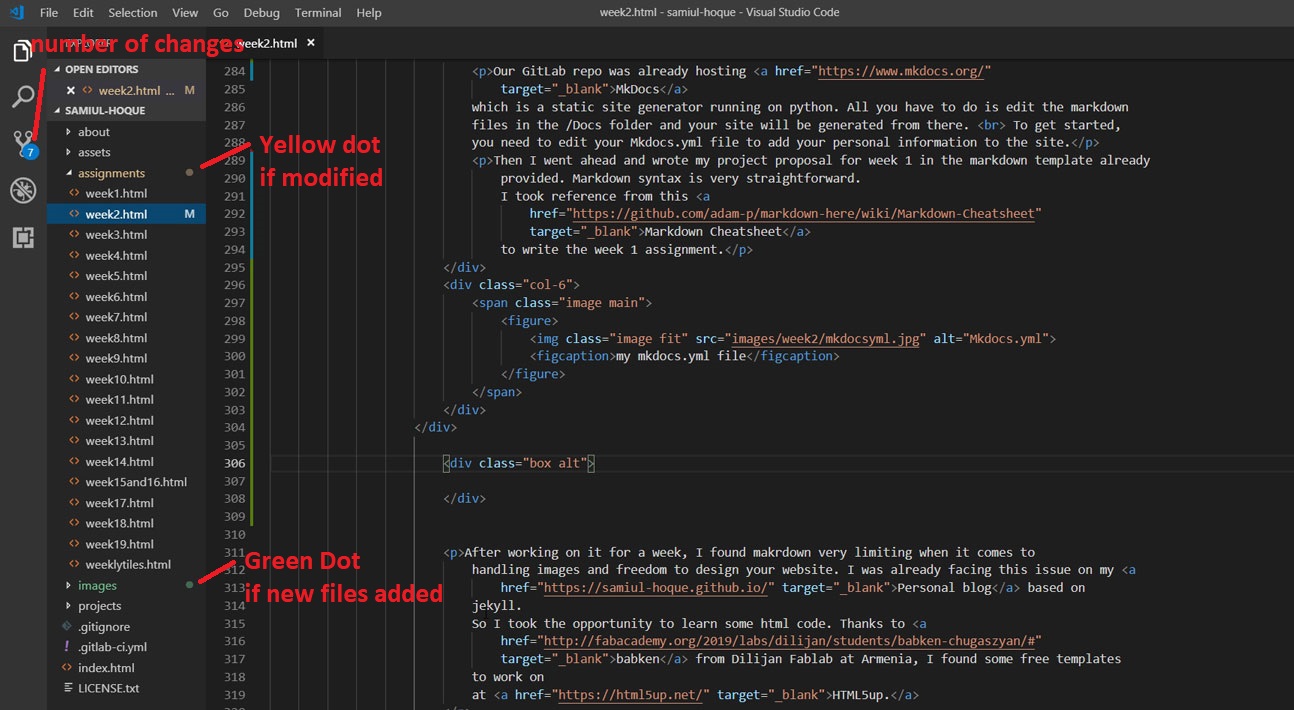Viewport: 1294px width, 710px height.
Task: Click the samiul-hoque.github.io URL
Action: coord(654,588)
